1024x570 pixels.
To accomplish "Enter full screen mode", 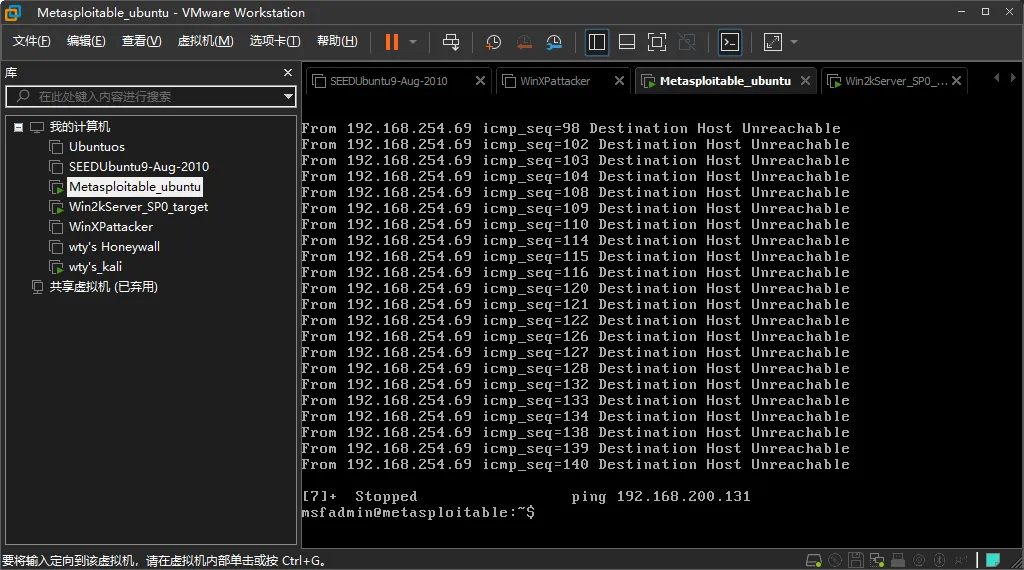I will pyautogui.click(x=657, y=42).
